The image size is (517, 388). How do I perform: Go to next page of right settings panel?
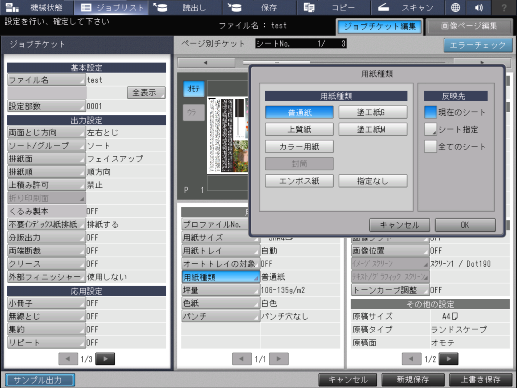pyautogui.click(x=448, y=359)
